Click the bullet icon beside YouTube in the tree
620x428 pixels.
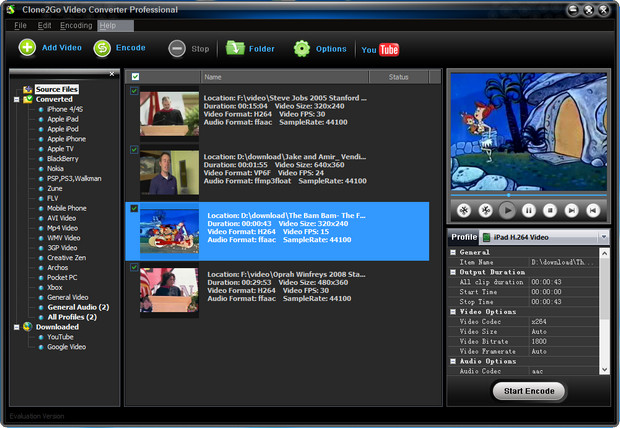click(41, 337)
